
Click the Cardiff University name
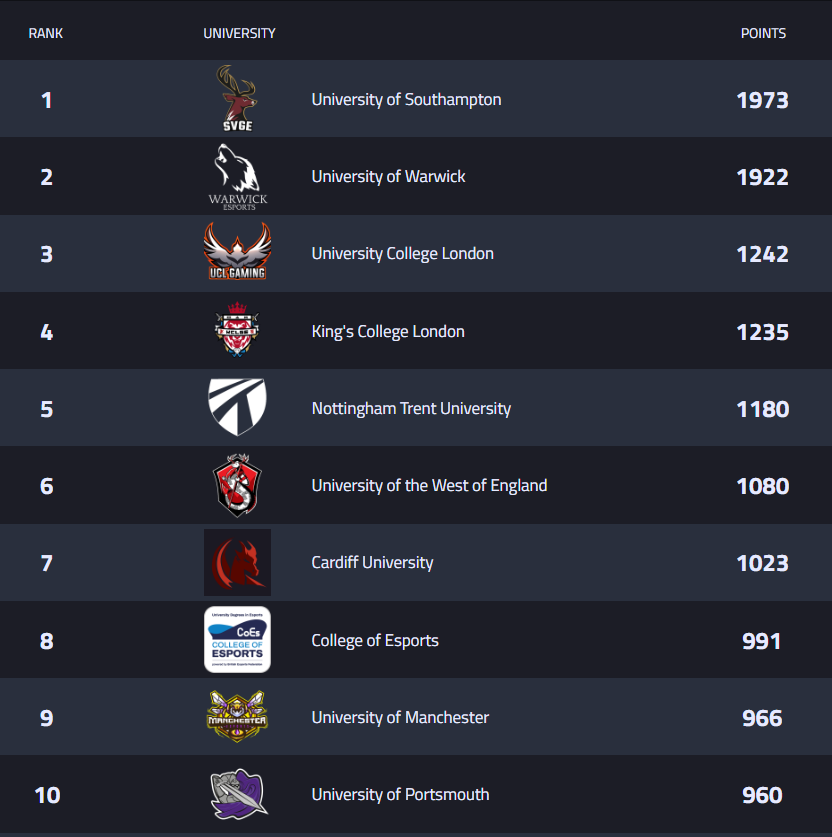[x=372, y=563]
